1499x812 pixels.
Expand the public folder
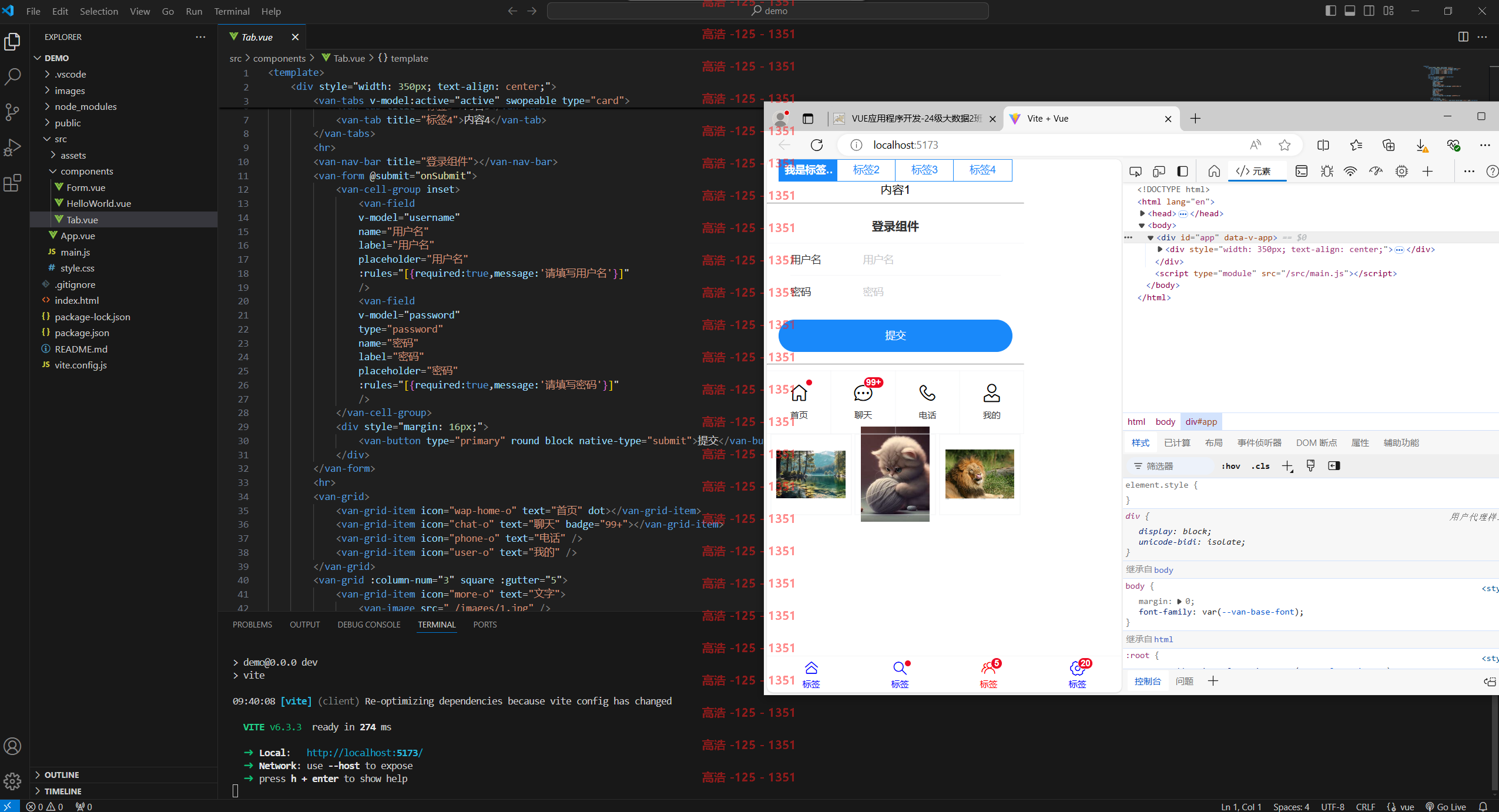[68, 123]
